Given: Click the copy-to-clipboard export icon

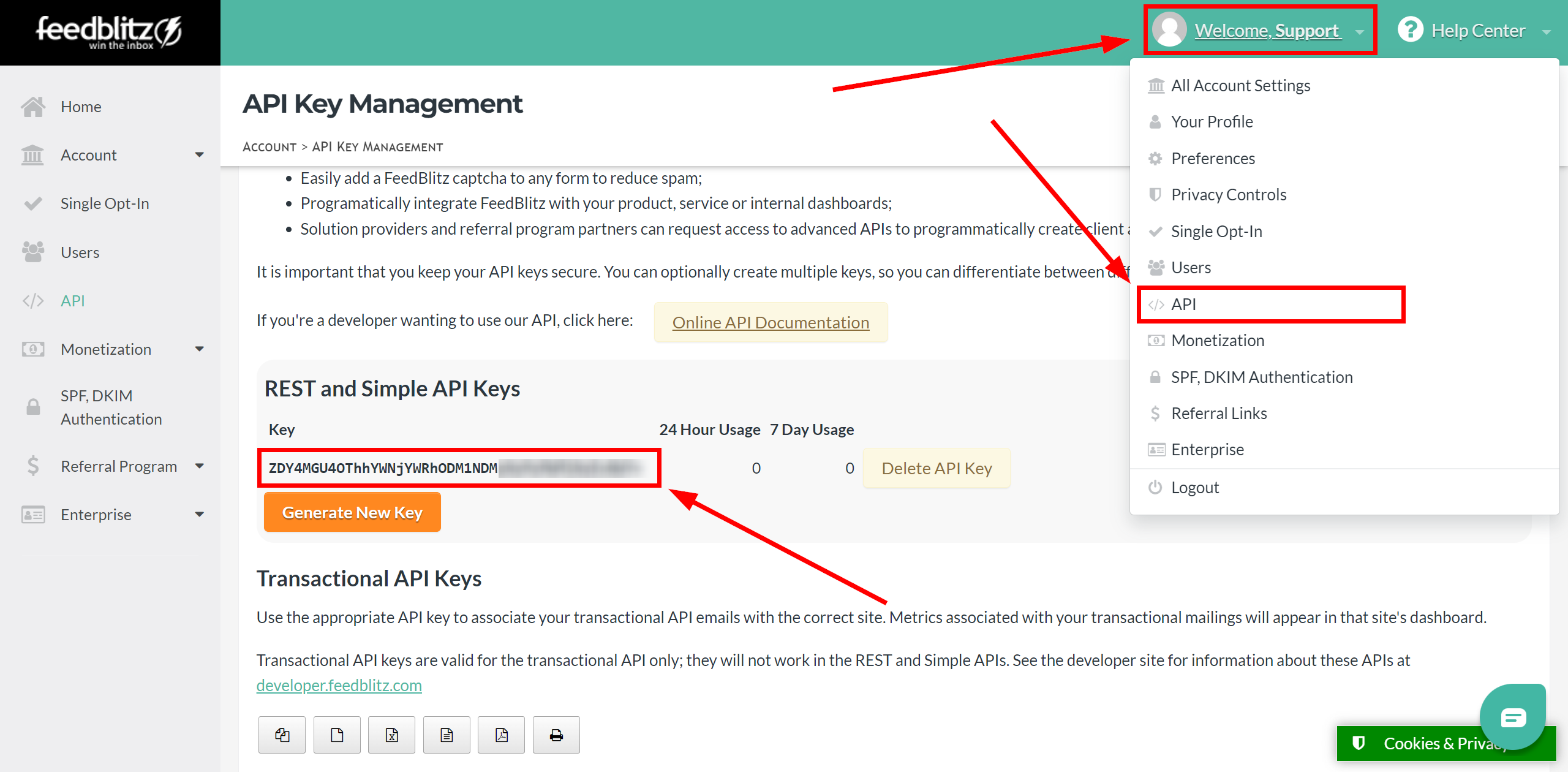Looking at the screenshot, I should [282, 735].
